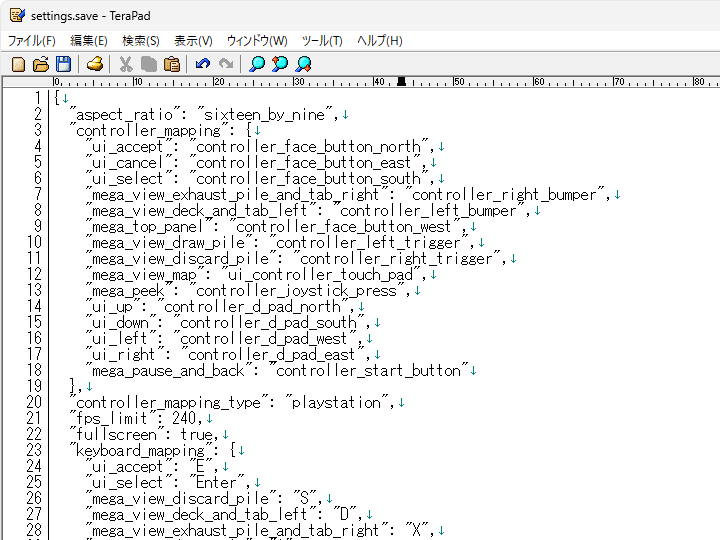
Task: Open Find with the first magnifier icon
Action: point(257,64)
